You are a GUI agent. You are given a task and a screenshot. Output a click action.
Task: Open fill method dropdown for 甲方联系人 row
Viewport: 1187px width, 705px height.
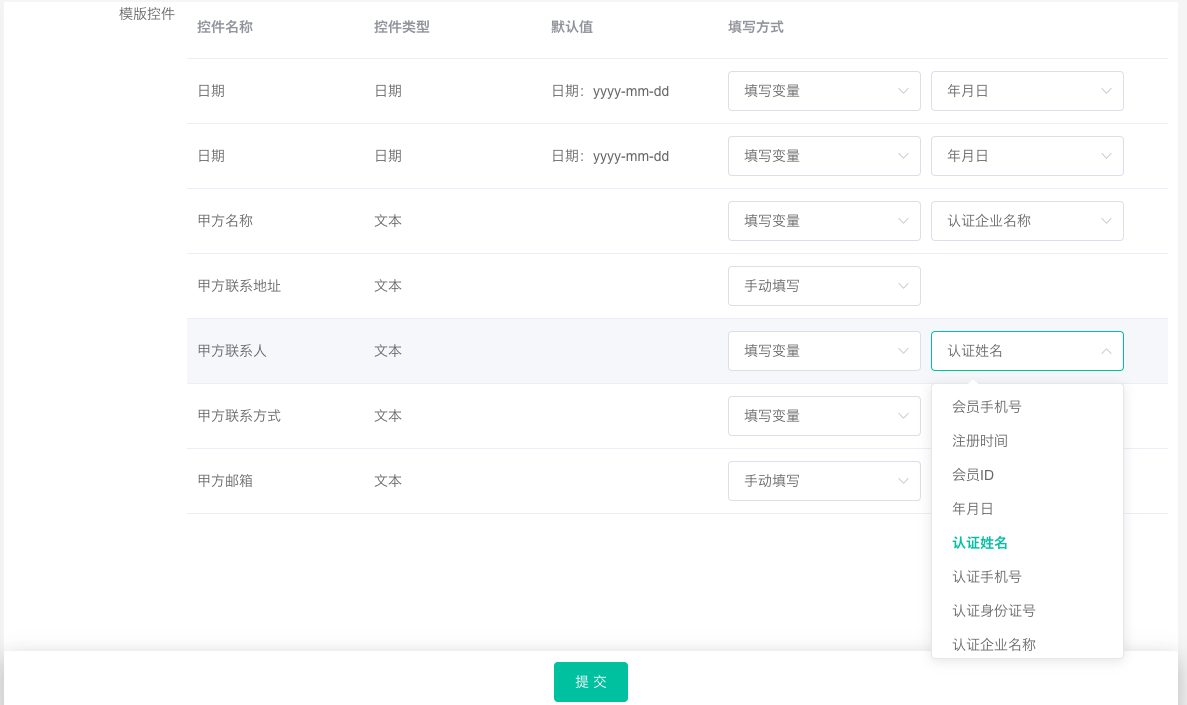(x=824, y=351)
